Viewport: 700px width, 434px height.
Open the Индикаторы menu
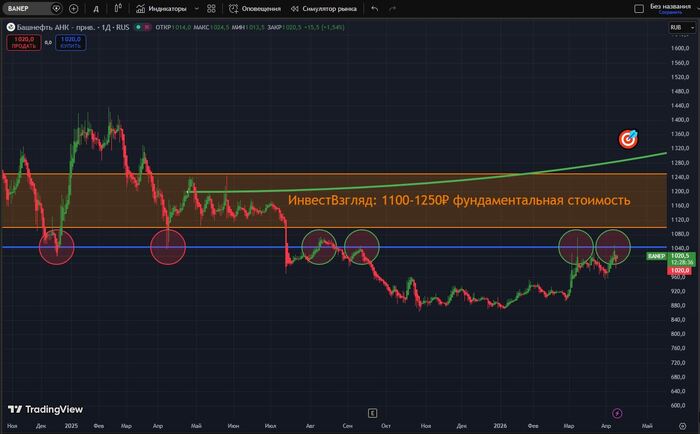coord(161,8)
